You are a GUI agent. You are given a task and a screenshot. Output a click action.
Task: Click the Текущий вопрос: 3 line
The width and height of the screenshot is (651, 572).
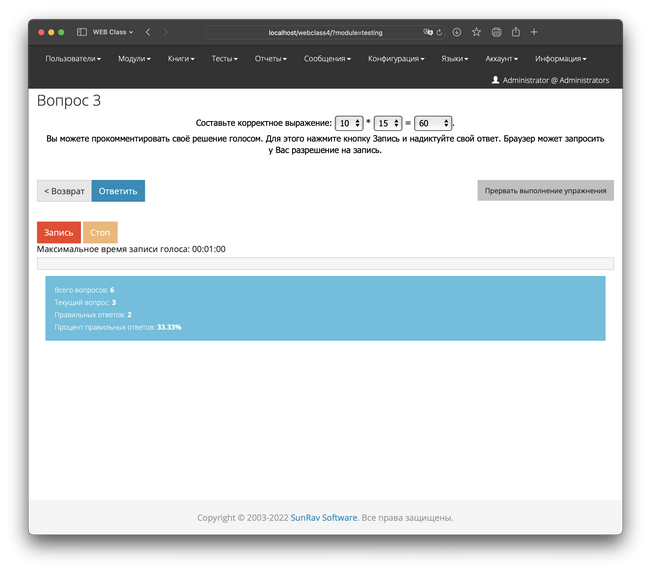85,302
